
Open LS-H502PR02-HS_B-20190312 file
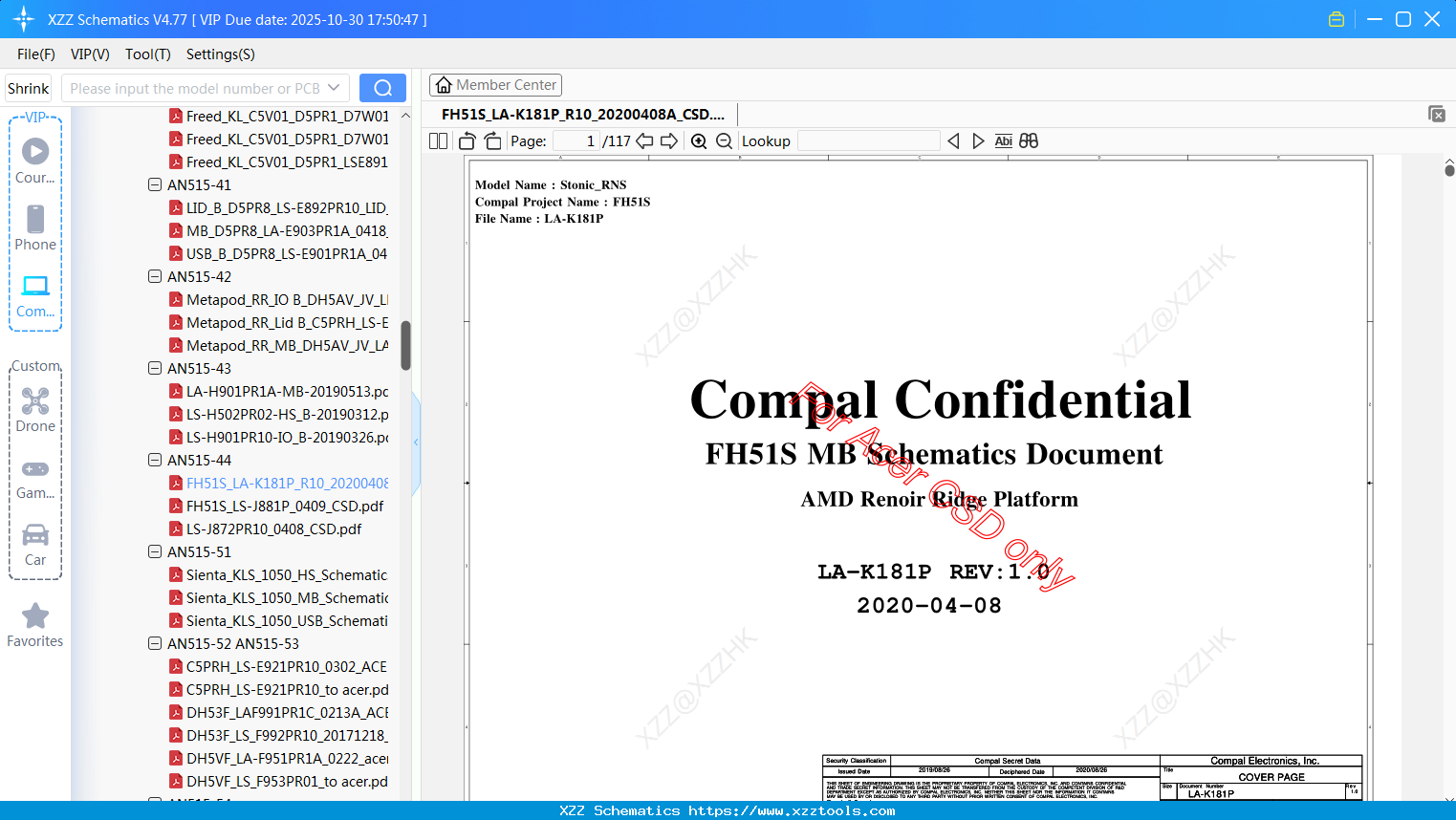click(278, 414)
